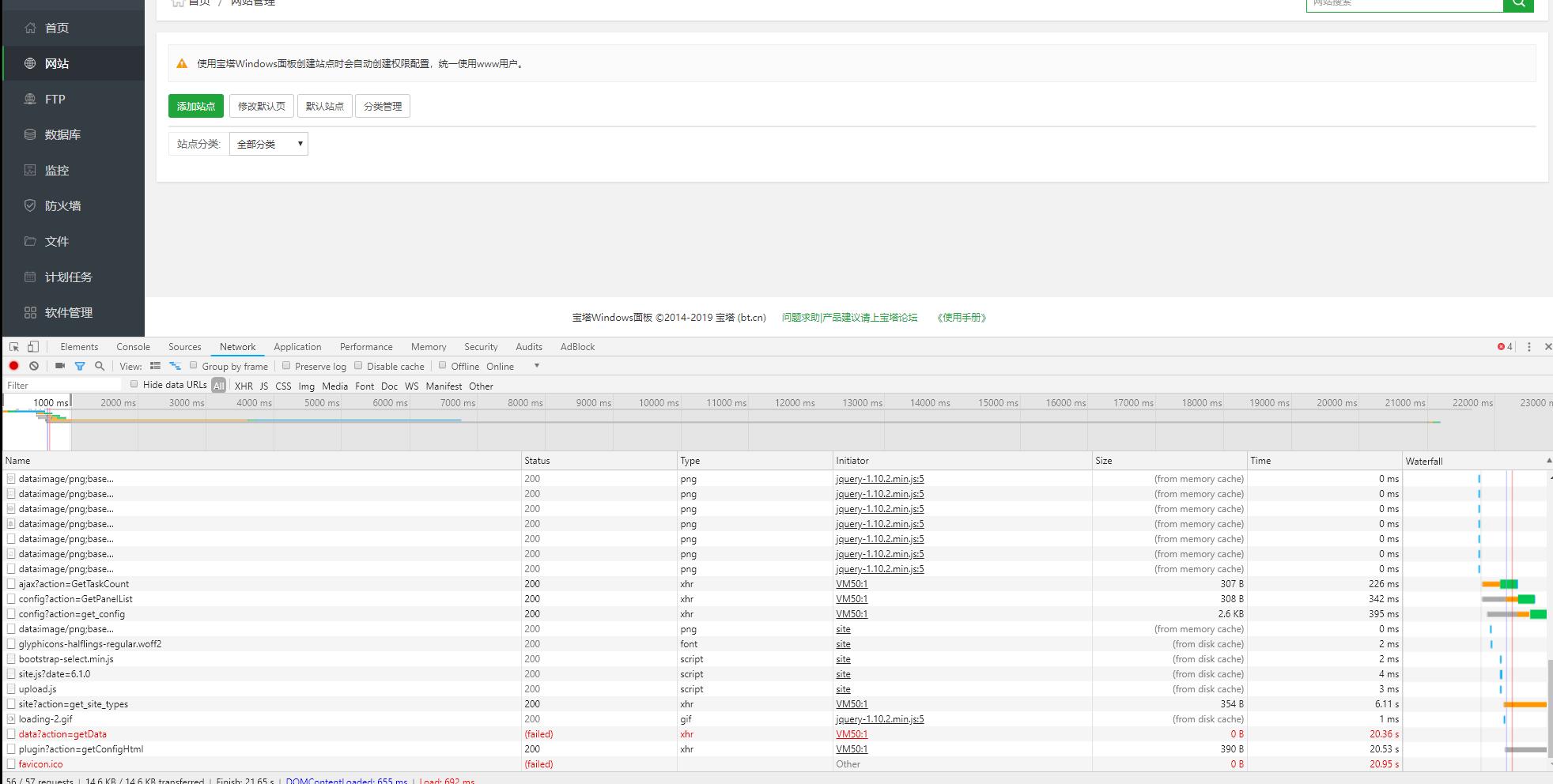Image resolution: width=1553 pixels, height=784 pixels.
Task: Select the site?action=get_site_types request row
Action: (x=776, y=704)
